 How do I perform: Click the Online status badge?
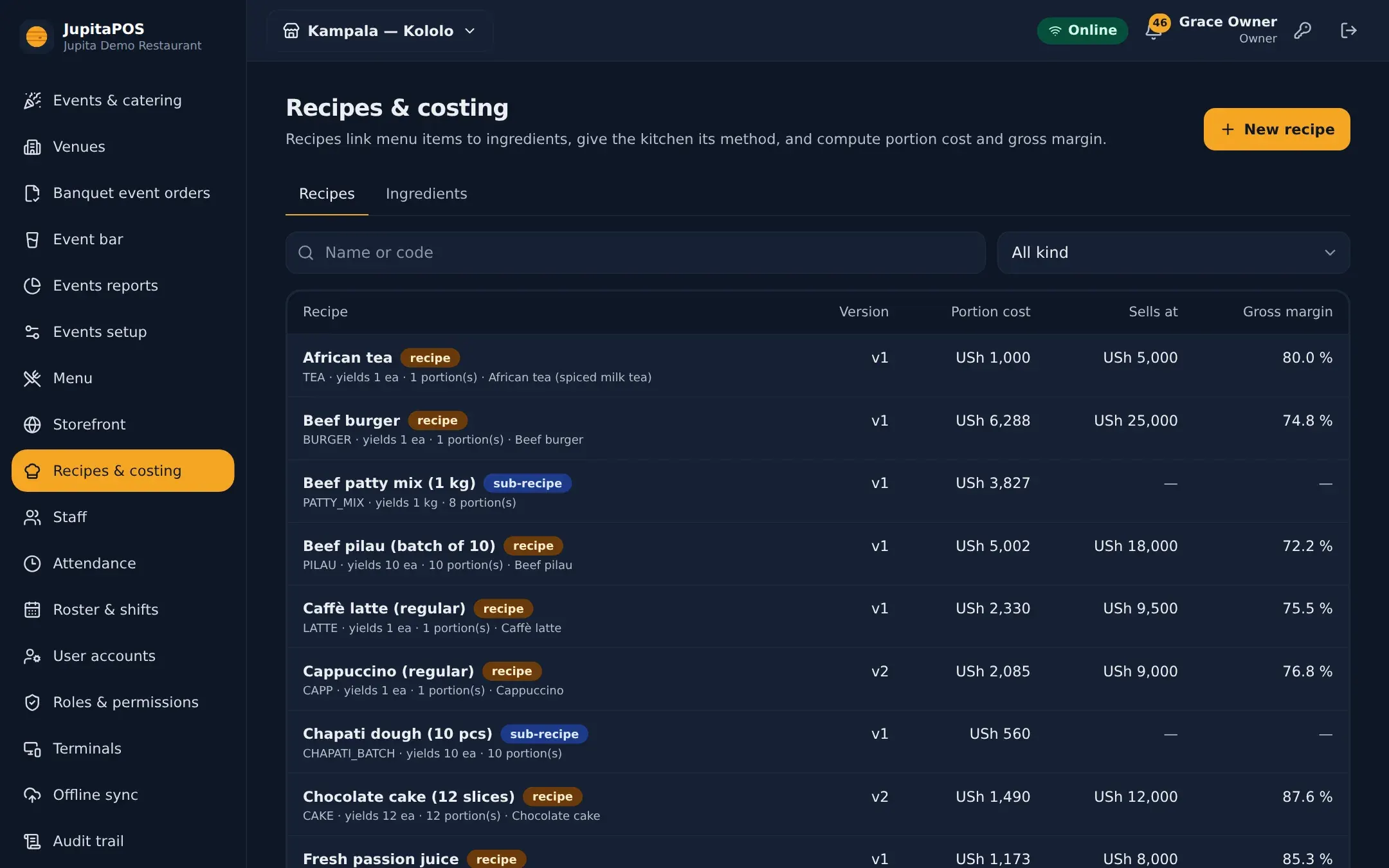click(x=1082, y=30)
